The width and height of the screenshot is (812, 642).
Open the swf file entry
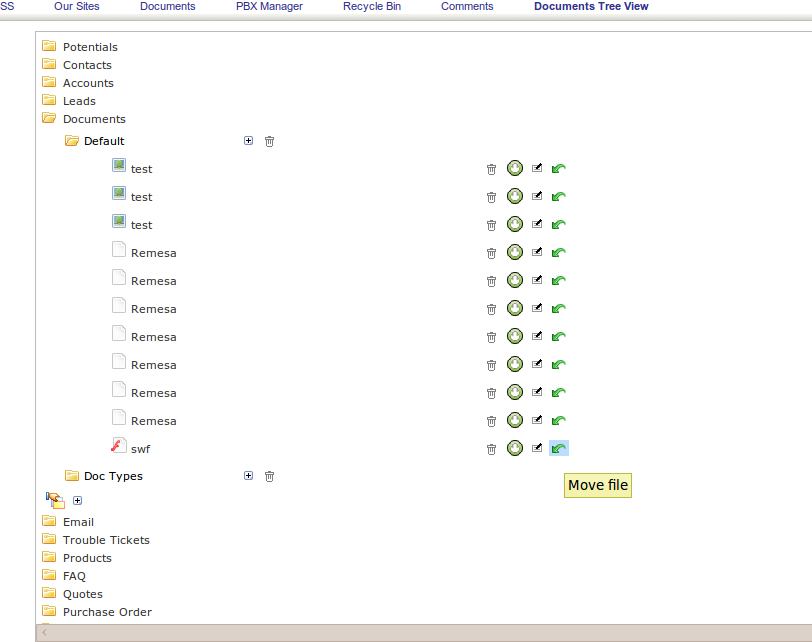140,449
